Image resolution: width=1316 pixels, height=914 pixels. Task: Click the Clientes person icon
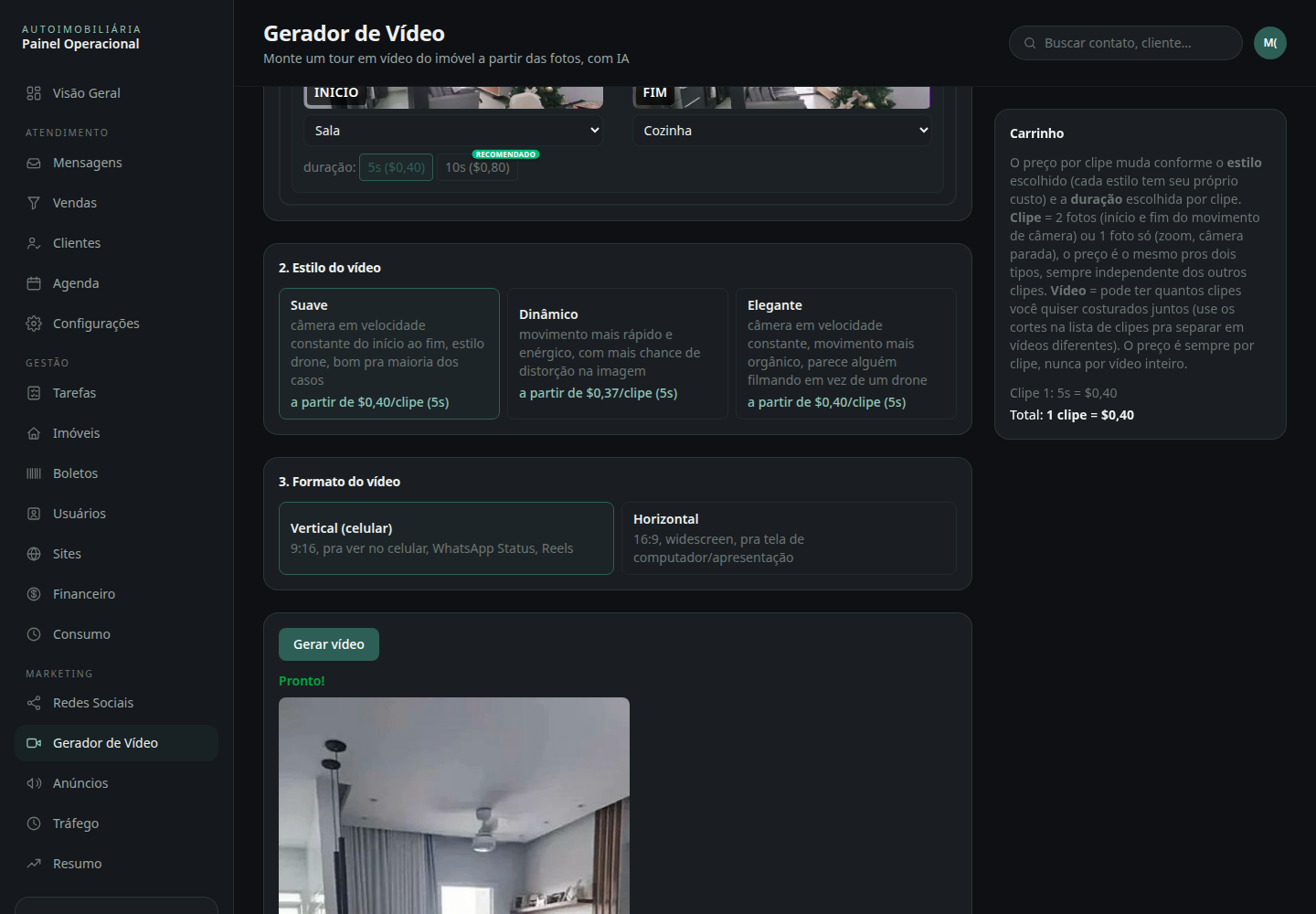34,243
